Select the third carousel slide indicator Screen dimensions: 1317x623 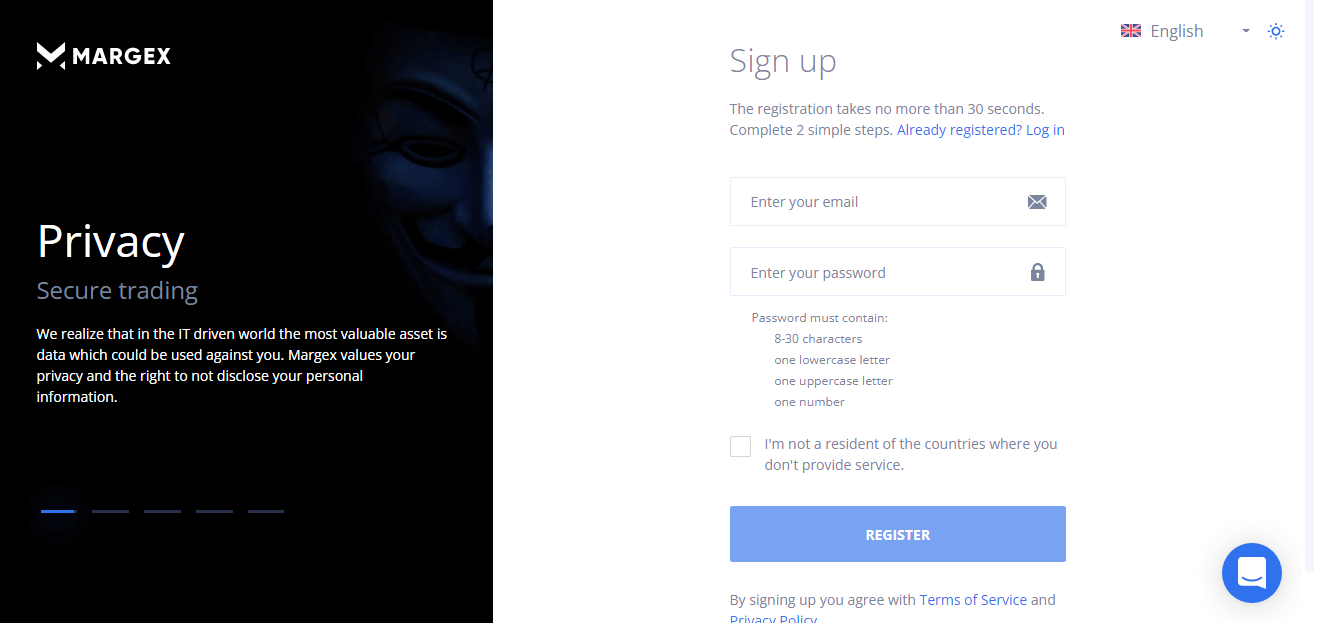(162, 511)
